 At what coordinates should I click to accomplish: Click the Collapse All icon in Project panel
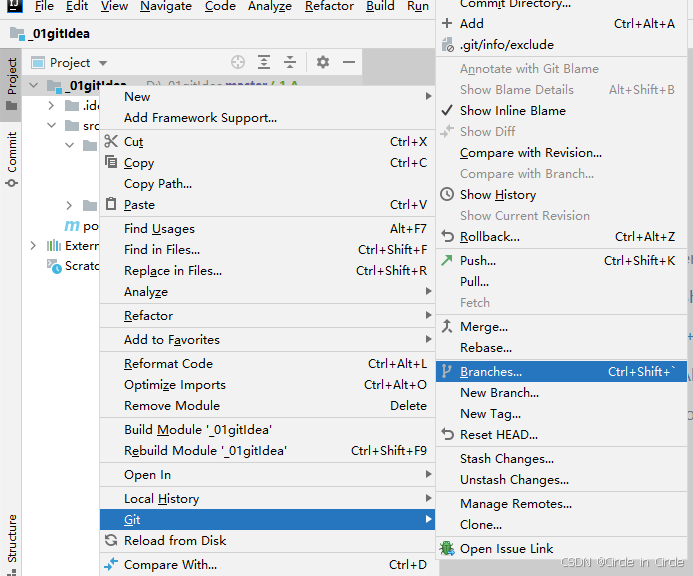[x=290, y=62]
